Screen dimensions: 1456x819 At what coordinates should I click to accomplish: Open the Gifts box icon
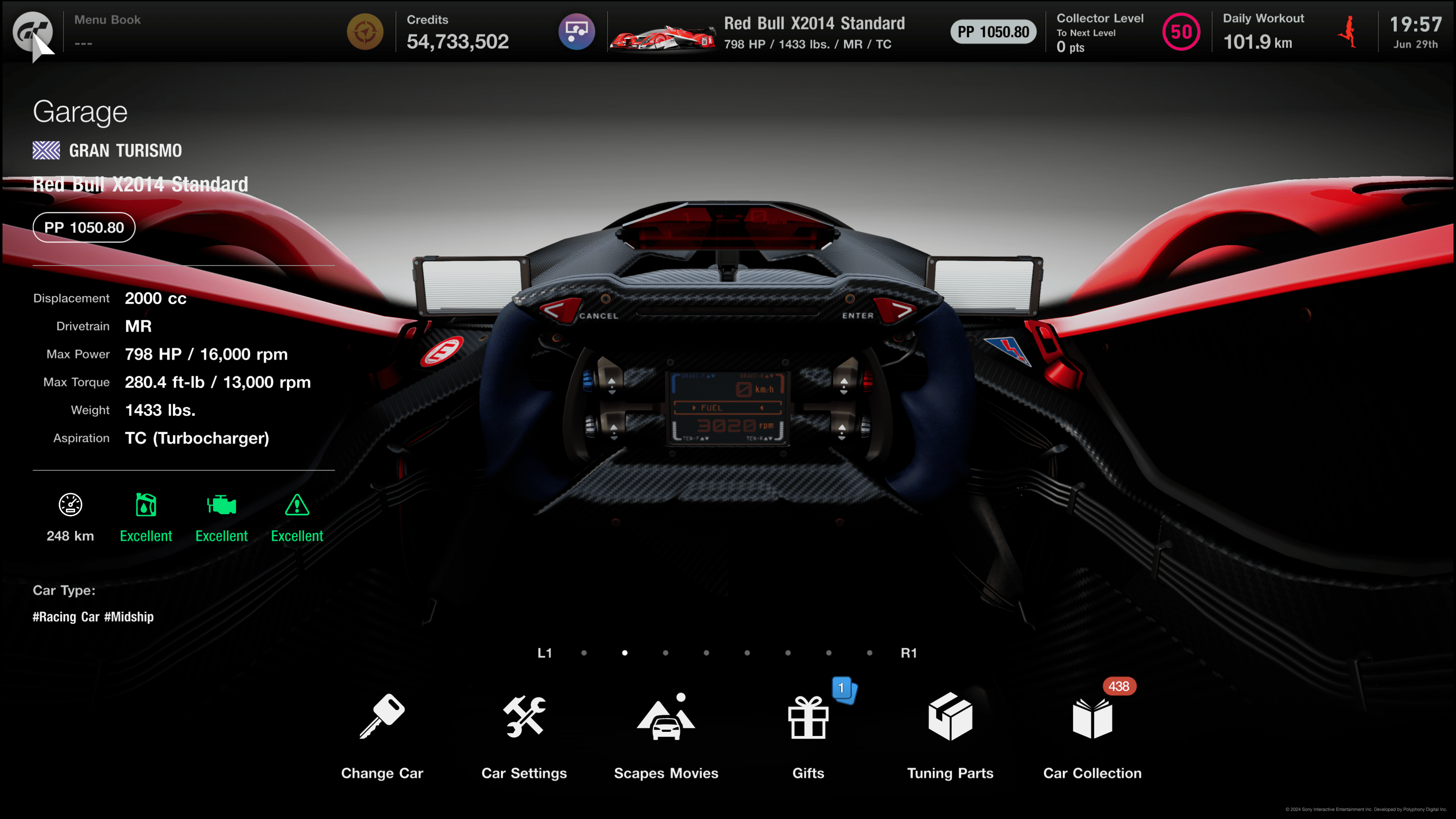pyautogui.click(x=808, y=717)
